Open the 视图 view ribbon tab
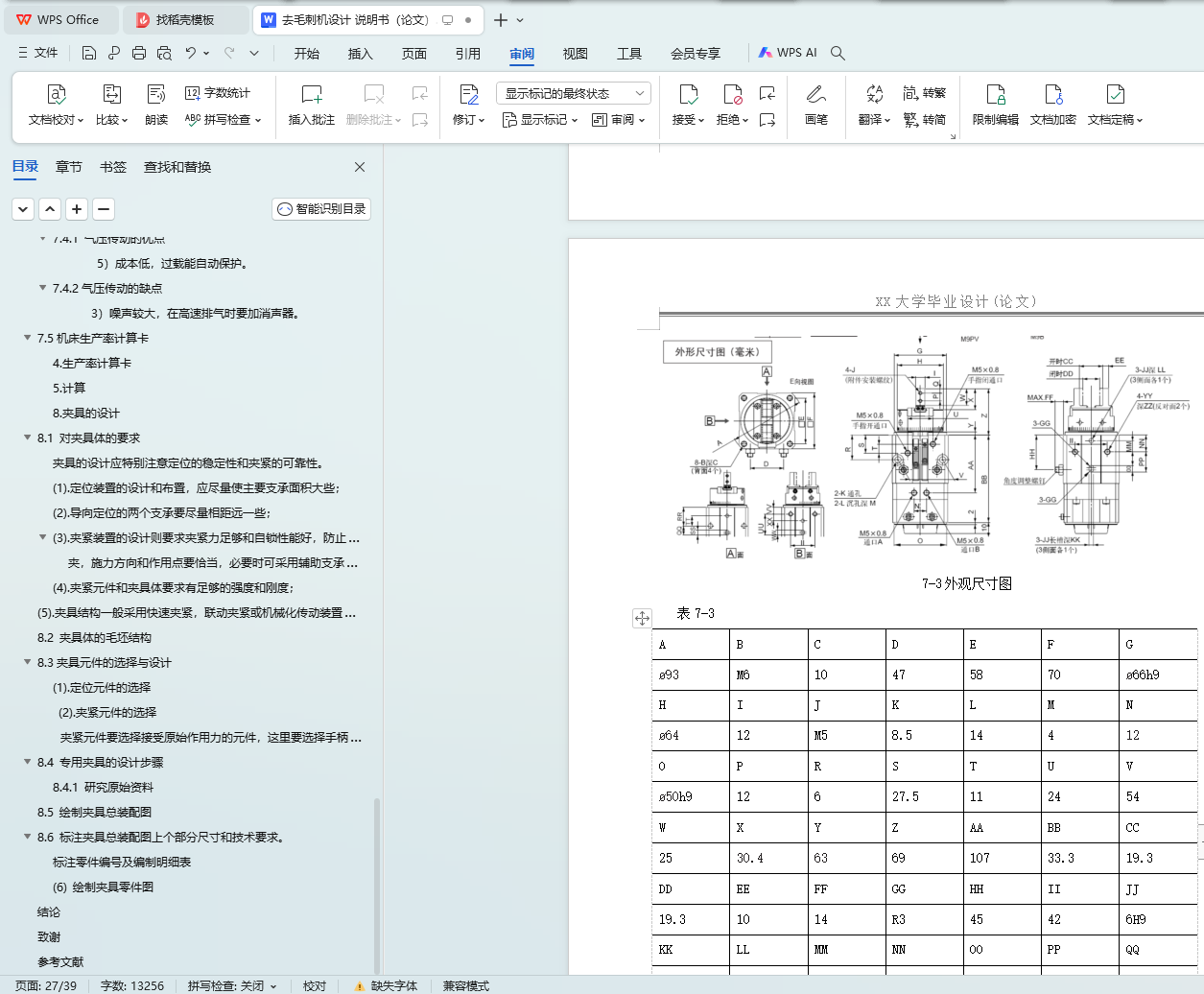Viewport: 1204px width, 994px height. pos(576,54)
